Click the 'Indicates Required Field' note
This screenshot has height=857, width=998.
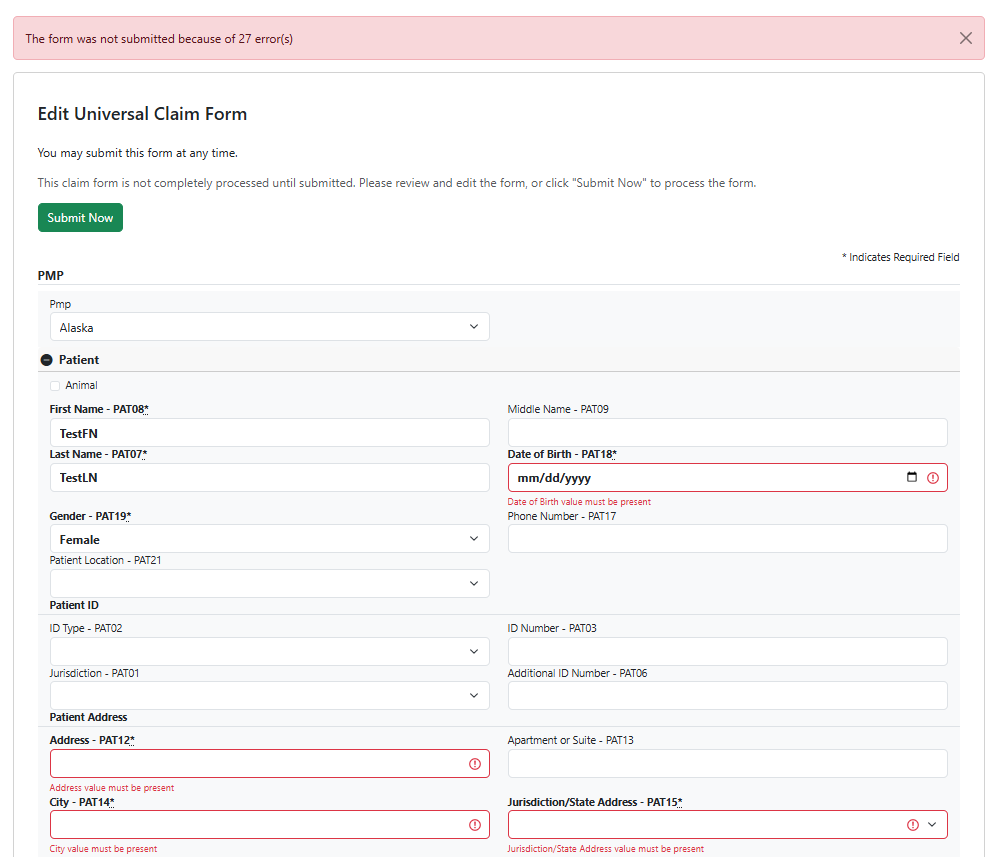pyautogui.click(x=901, y=257)
